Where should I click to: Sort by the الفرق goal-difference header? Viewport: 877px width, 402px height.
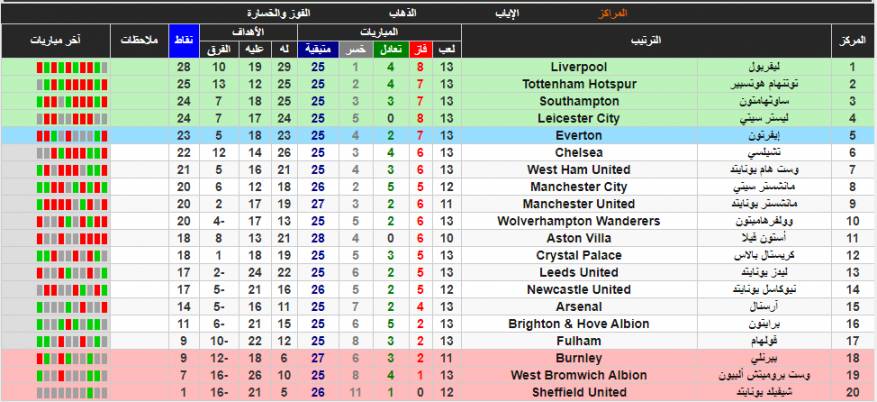(218, 49)
